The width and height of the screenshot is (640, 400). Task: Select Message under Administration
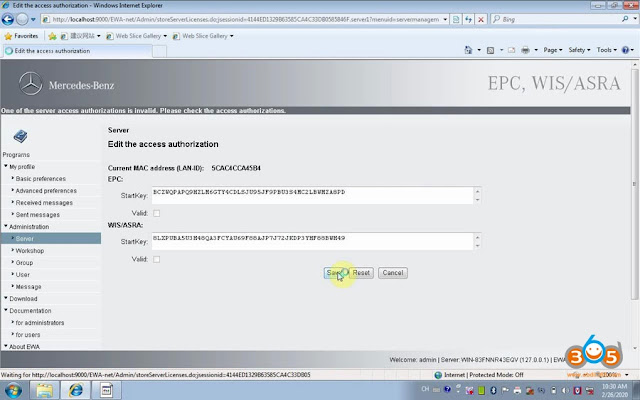click(28, 287)
